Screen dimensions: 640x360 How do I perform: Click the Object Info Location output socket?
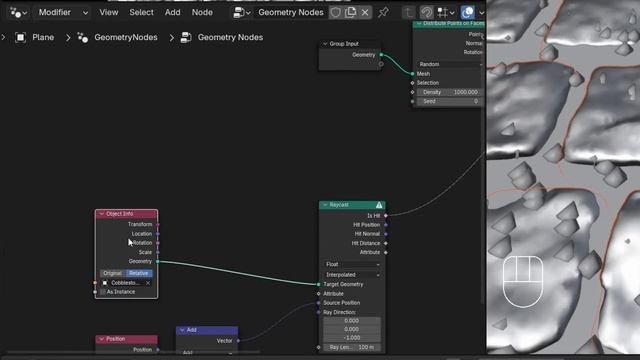[158, 234]
